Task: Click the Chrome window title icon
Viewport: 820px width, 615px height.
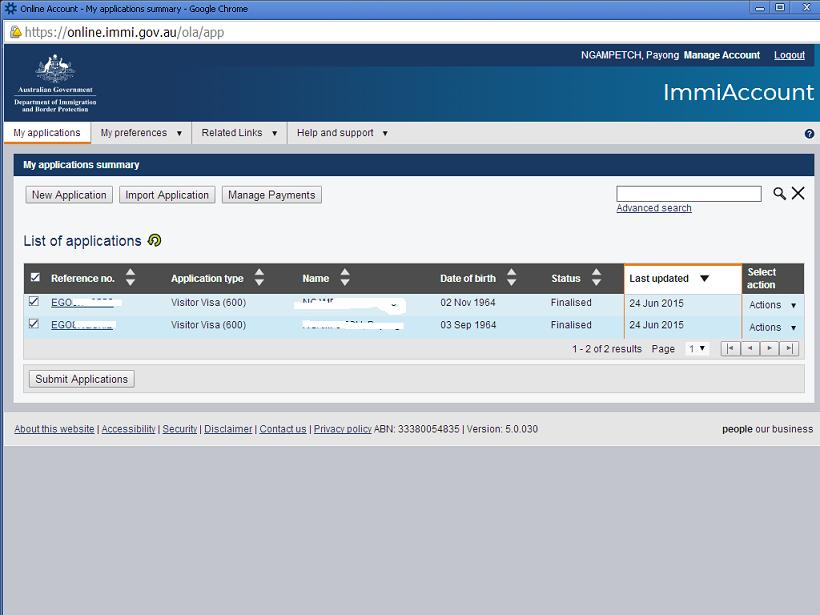Action: pos(10,8)
